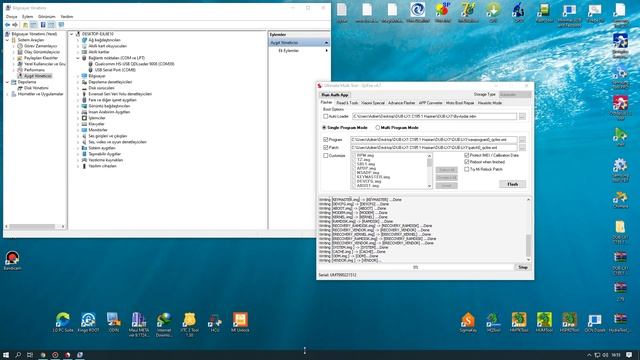
Task: Expand the Disk sürücüleri node
Action: click(x=78, y=88)
